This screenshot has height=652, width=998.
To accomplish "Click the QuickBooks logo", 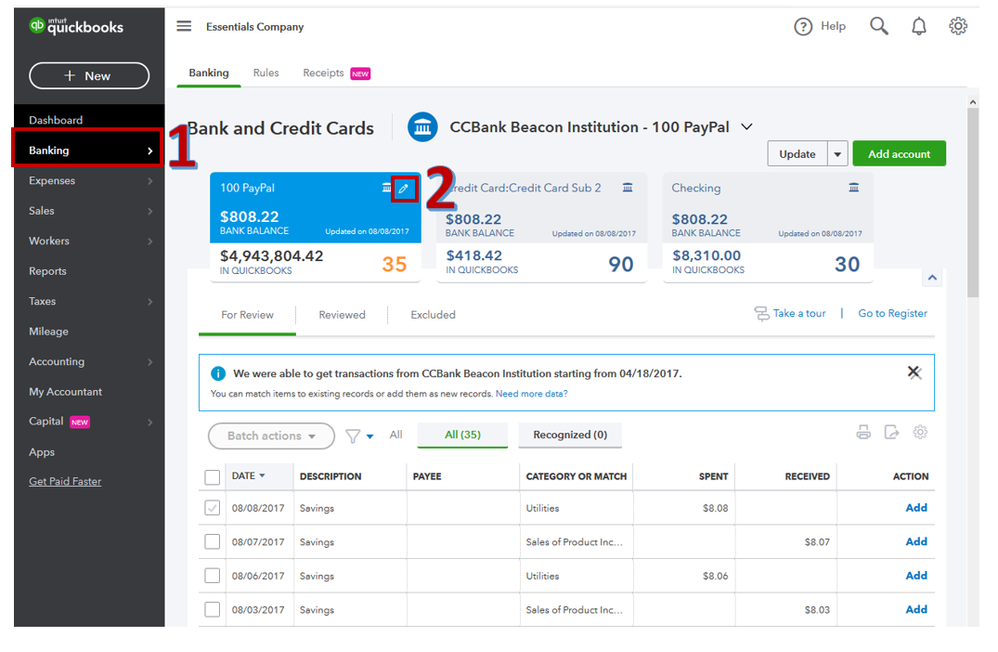I will [76, 26].
